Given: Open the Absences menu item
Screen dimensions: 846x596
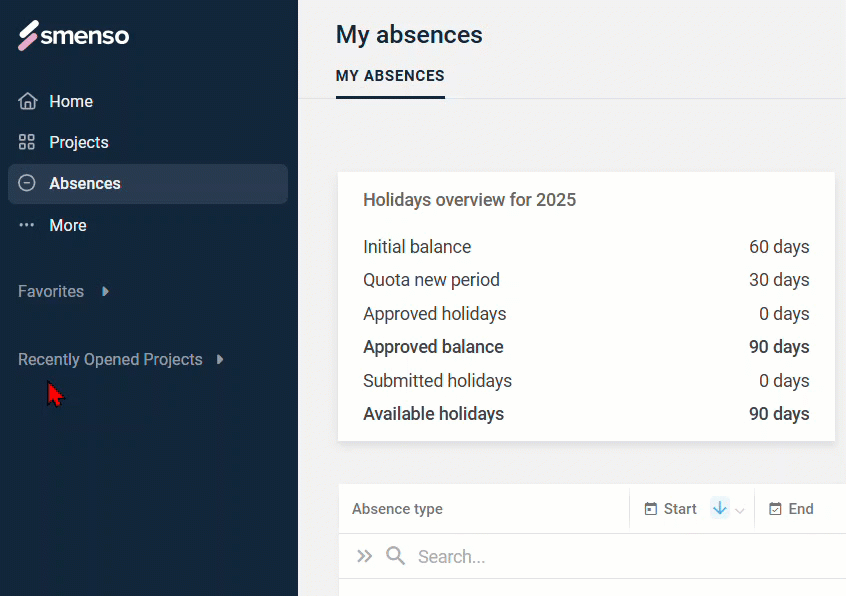Looking at the screenshot, I should coord(148,184).
